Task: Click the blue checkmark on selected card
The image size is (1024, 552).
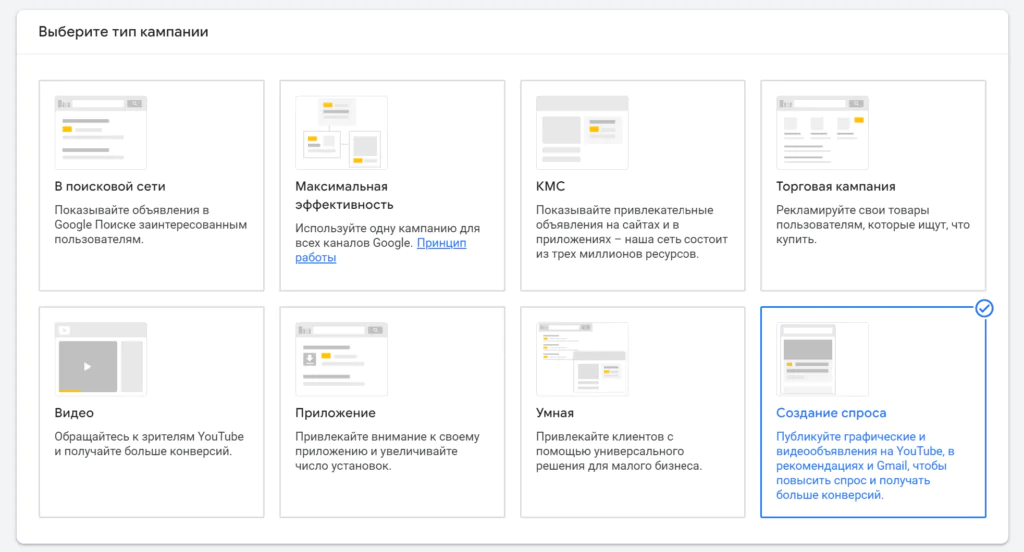Action: click(984, 308)
